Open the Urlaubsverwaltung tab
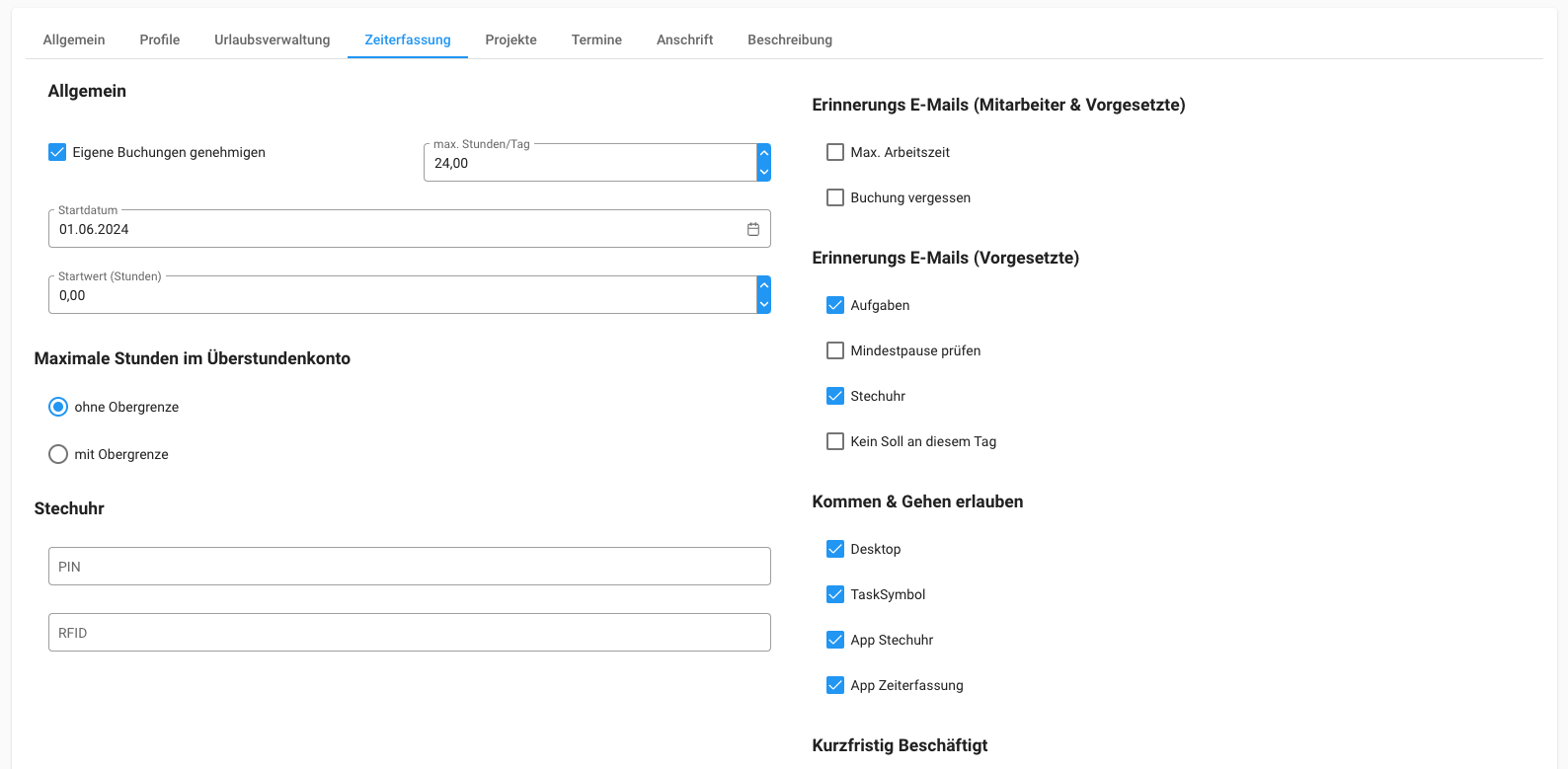The image size is (1568, 769). point(273,39)
